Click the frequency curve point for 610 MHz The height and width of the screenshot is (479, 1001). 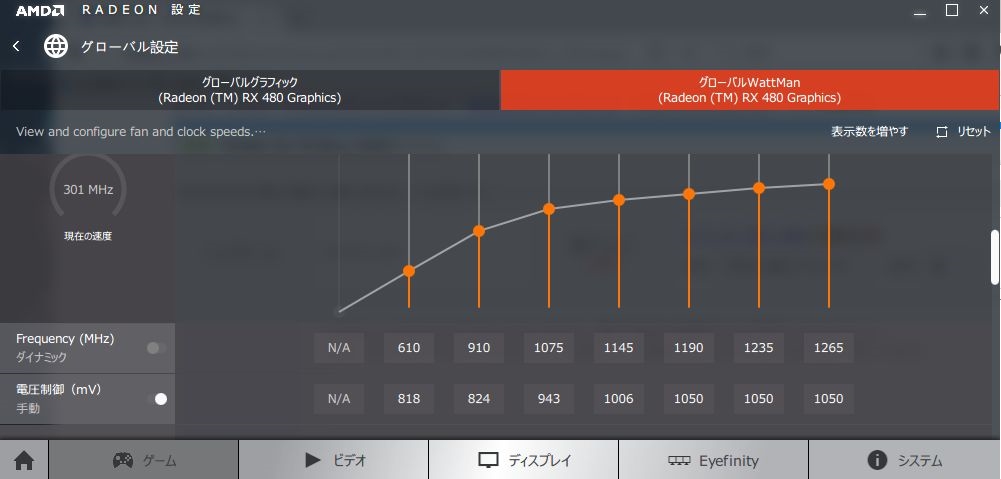tap(409, 271)
